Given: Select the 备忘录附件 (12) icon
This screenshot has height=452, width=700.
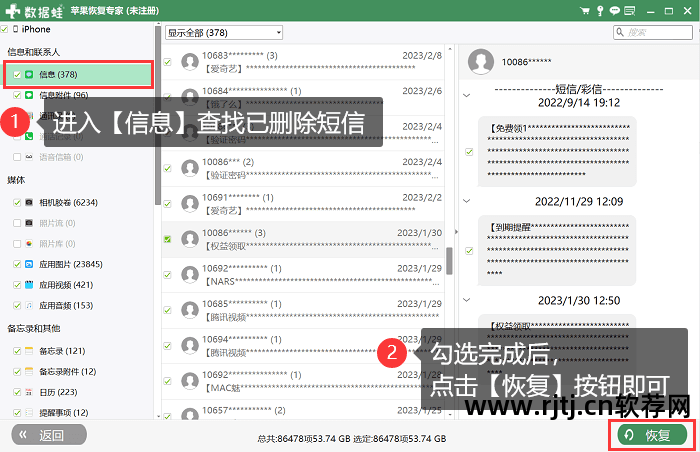Looking at the screenshot, I should pos(29,372).
